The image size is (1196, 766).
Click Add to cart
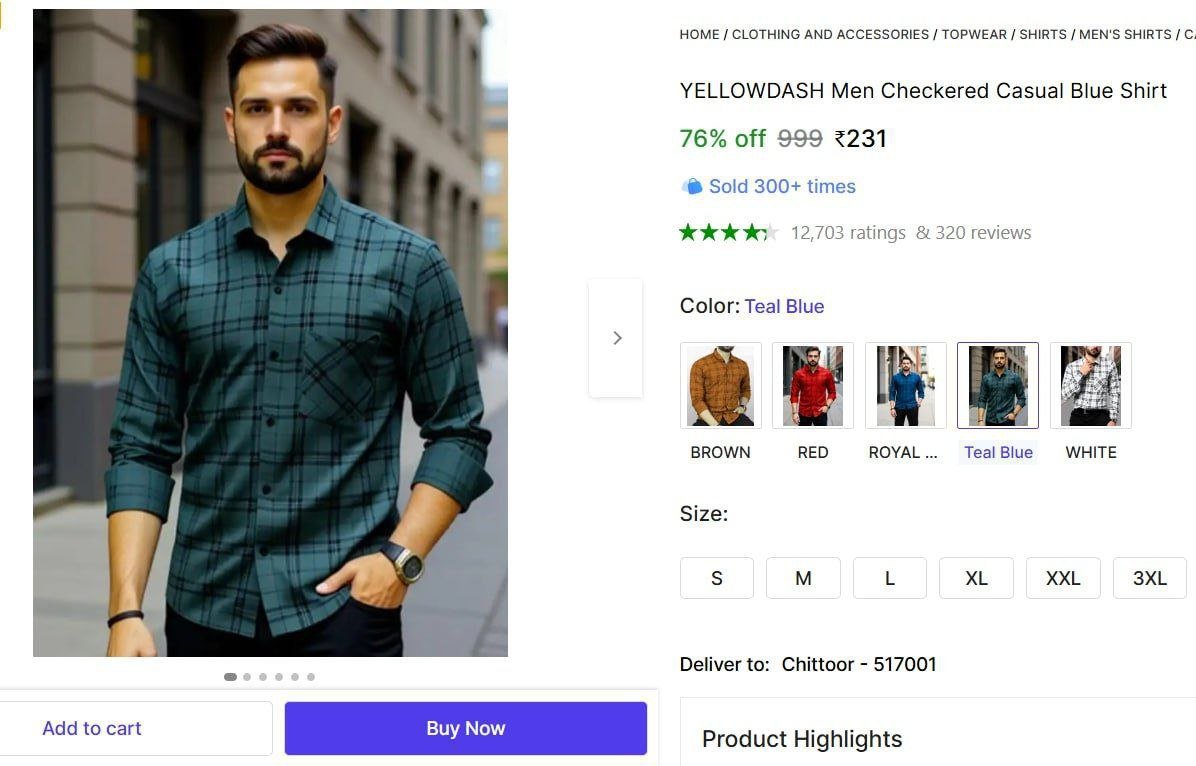point(92,728)
